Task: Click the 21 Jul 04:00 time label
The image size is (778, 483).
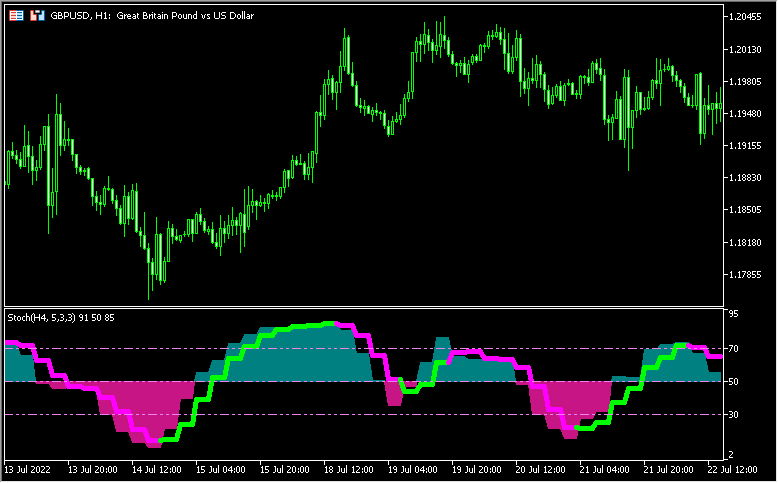Action: pyautogui.click(x=605, y=470)
